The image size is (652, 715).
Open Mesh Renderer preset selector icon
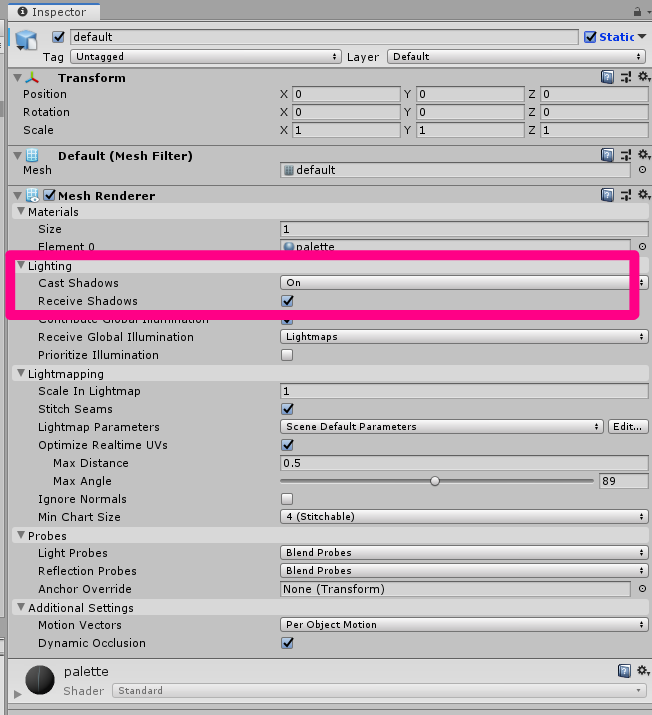pos(626,195)
